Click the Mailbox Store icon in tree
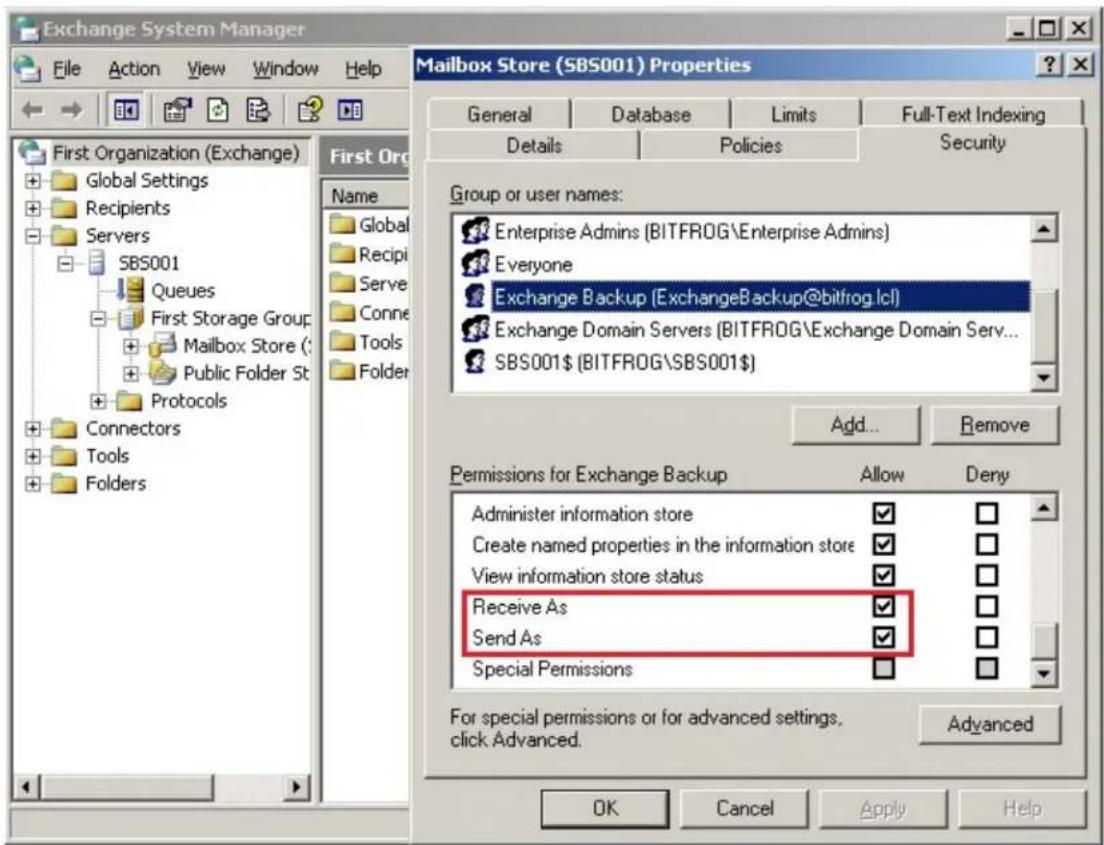Screen dimensions: 1104x845 pyautogui.click(x=163, y=346)
